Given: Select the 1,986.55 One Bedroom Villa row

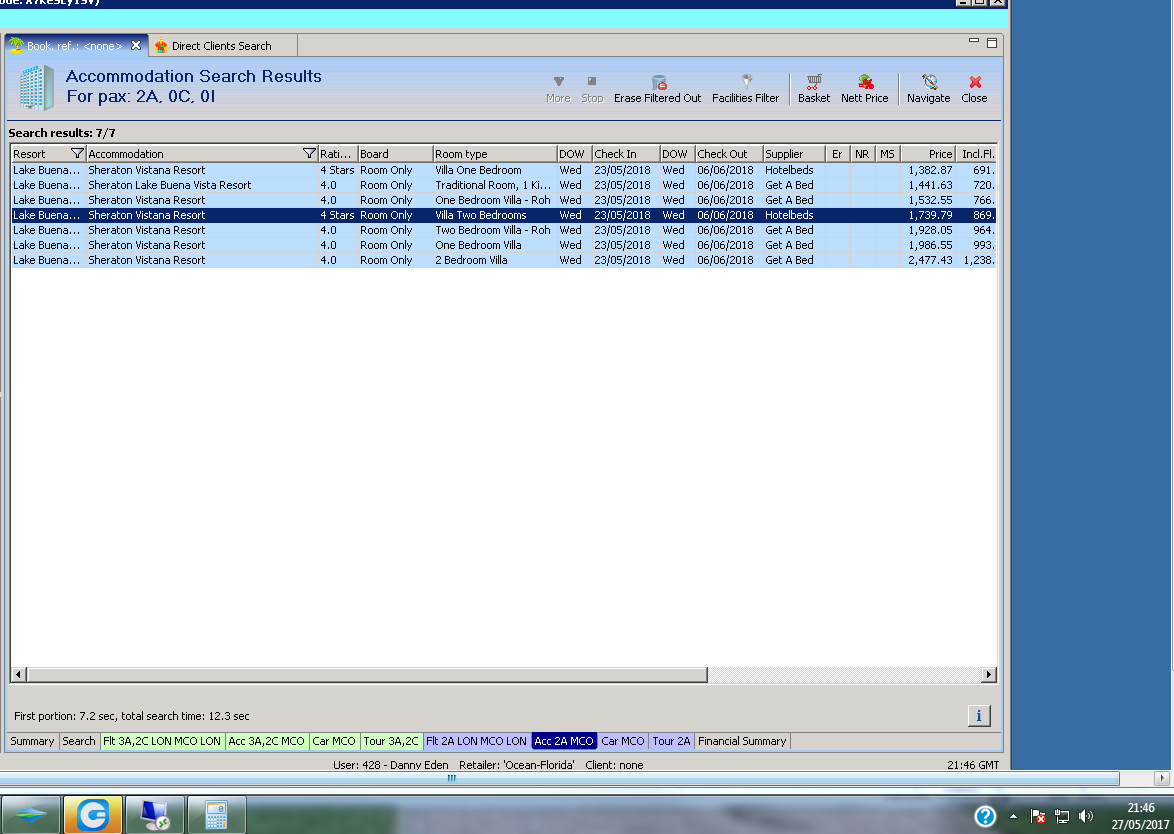Looking at the screenshot, I should coord(503,245).
